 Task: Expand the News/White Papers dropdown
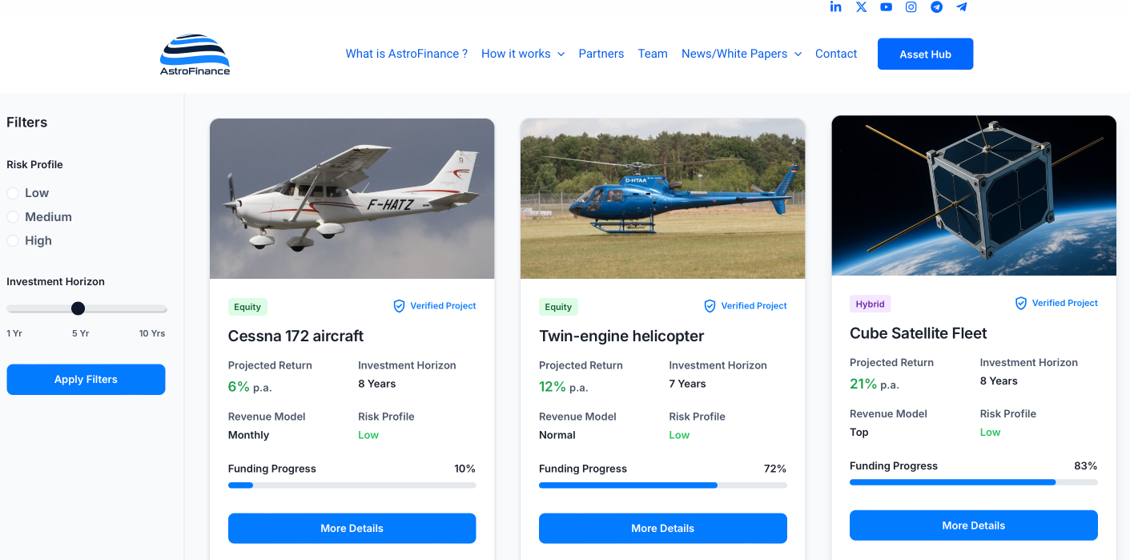click(741, 54)
